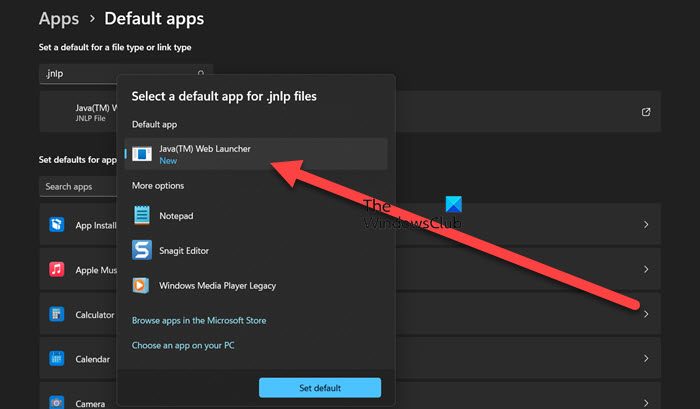This screenshot has width=700, height=409.
Task: Open Browse apps in the Microsoft Store link
Action: coord(199,321)
